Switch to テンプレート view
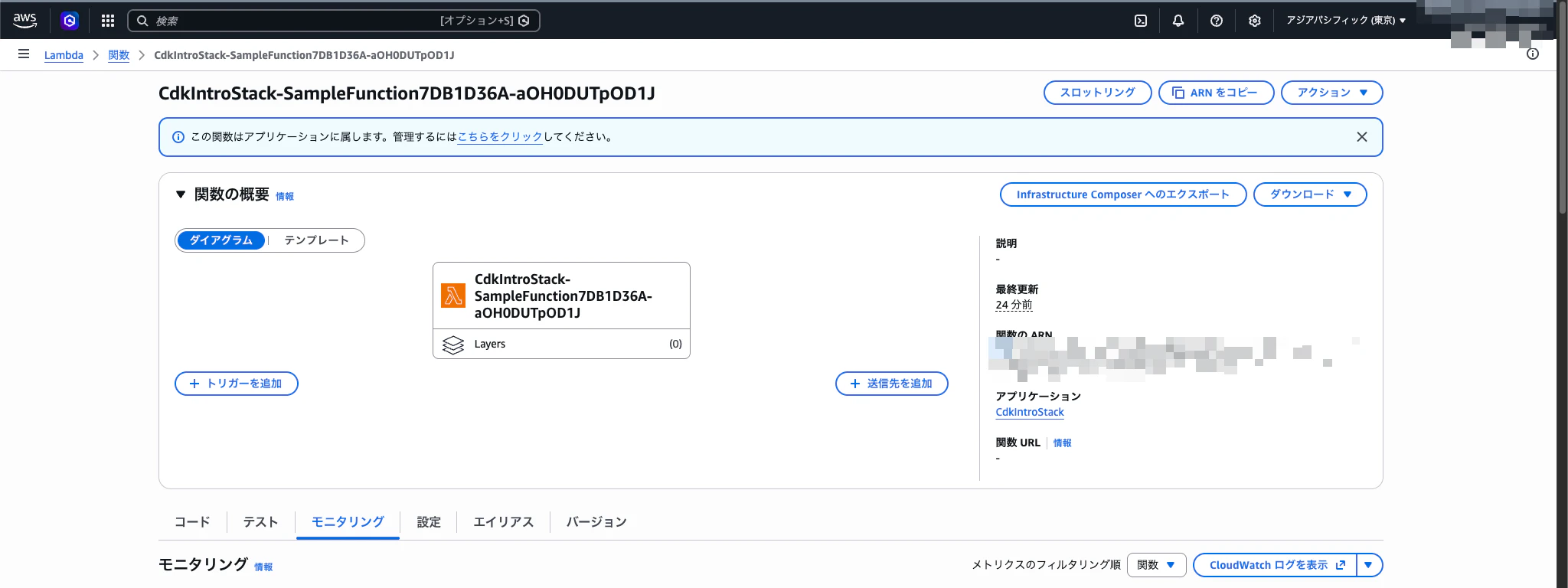The image size is (1568, 588). coord(316,240)
